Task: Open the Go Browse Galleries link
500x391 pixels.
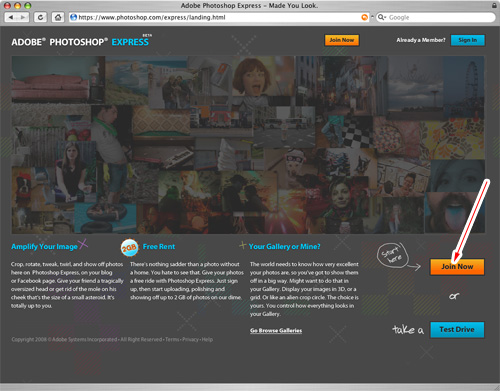Action: tap(276, 331)
